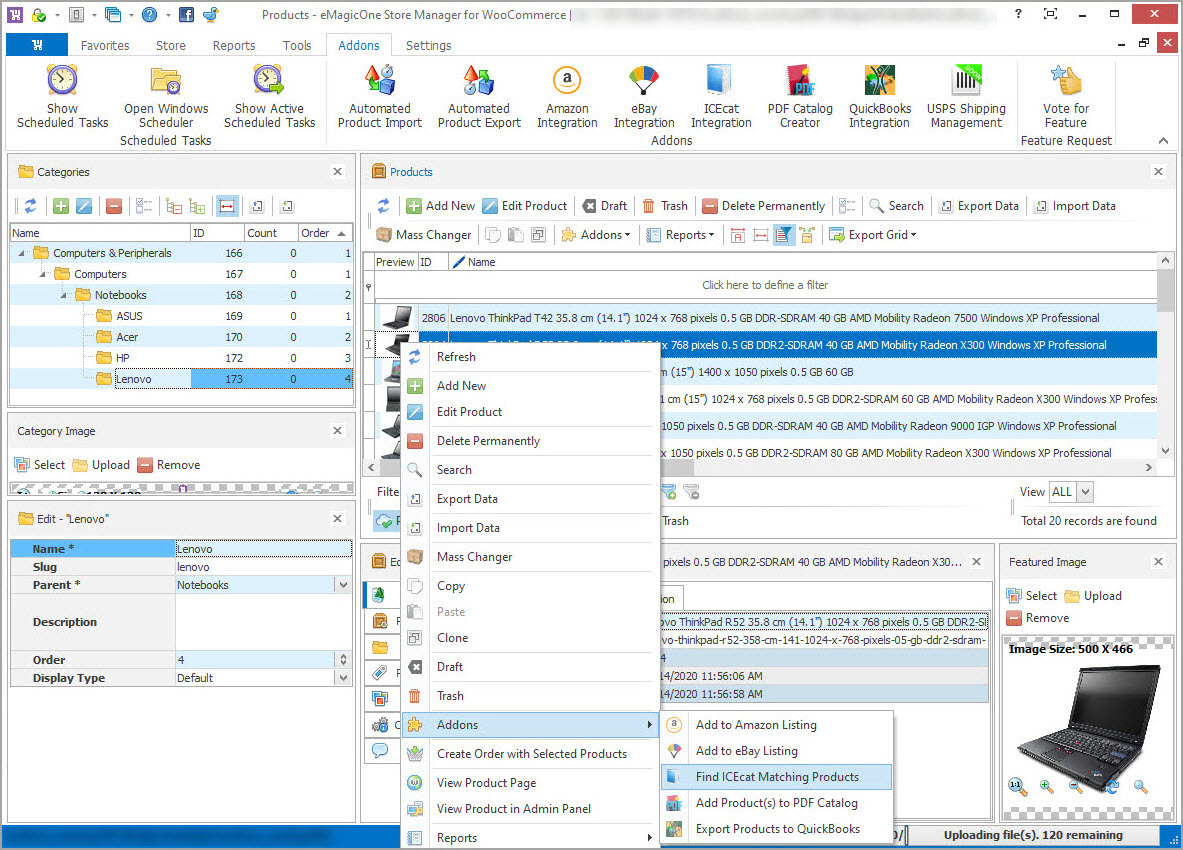Switch to the Reports ribbon tab
Screen dimensions: 1183x850
234,45
